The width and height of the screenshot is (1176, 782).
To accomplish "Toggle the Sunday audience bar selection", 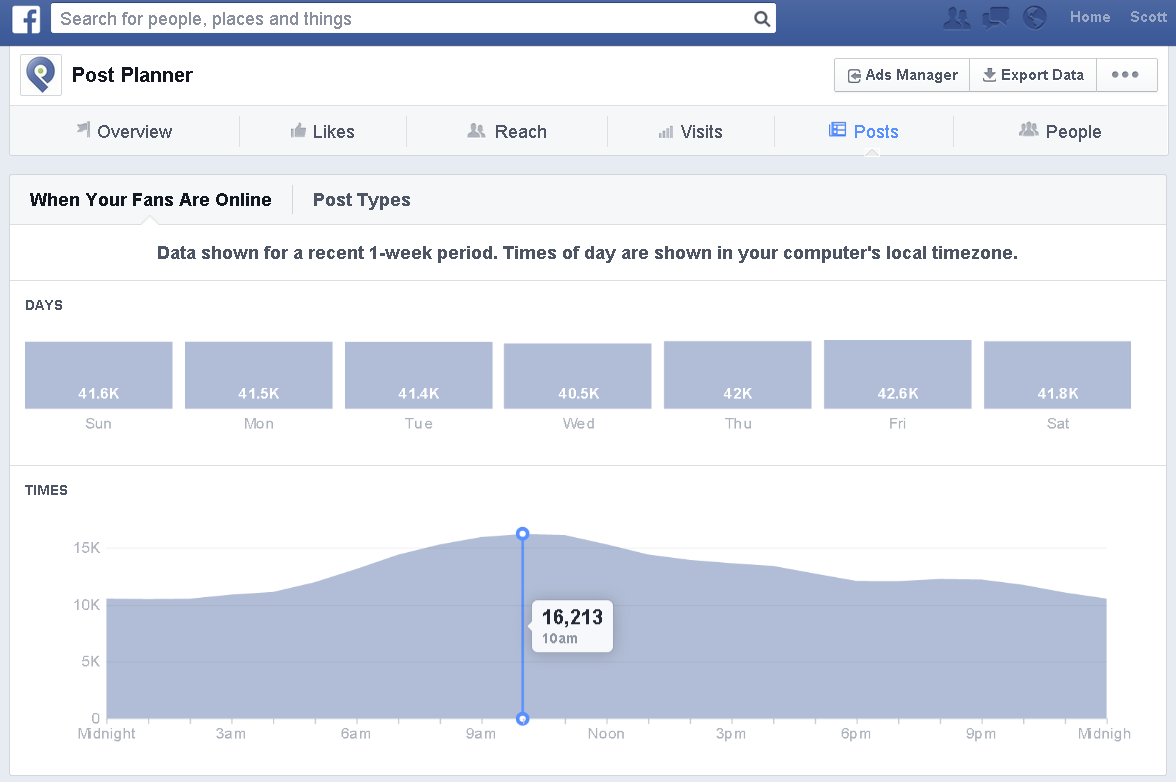I will coord(98,374).
